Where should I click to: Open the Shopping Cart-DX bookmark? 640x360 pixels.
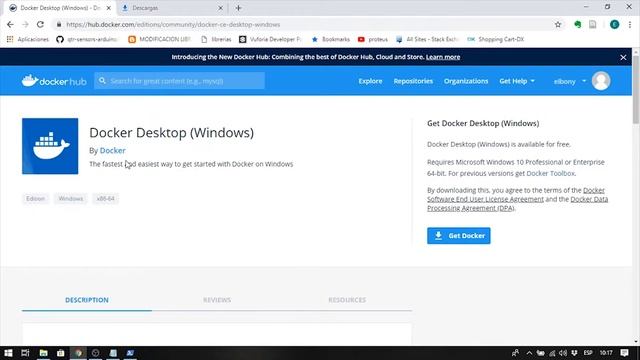click(496, 39)
